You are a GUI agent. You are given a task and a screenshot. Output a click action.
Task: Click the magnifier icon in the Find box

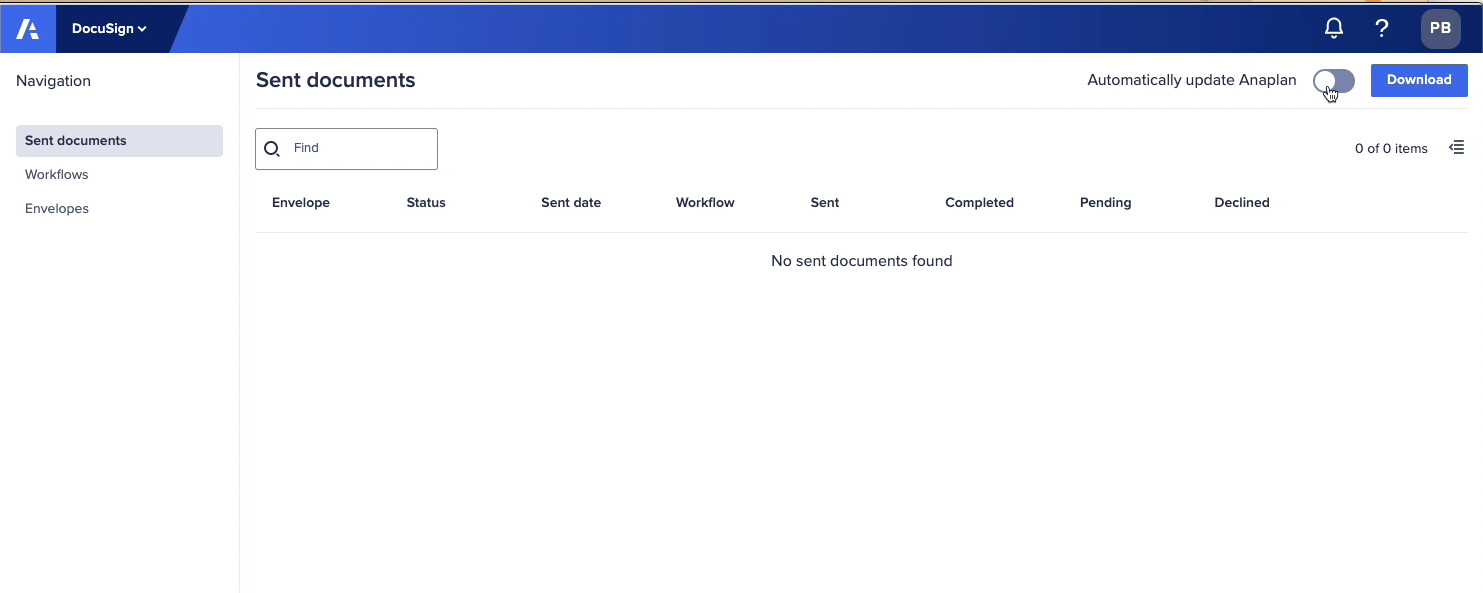272,148
